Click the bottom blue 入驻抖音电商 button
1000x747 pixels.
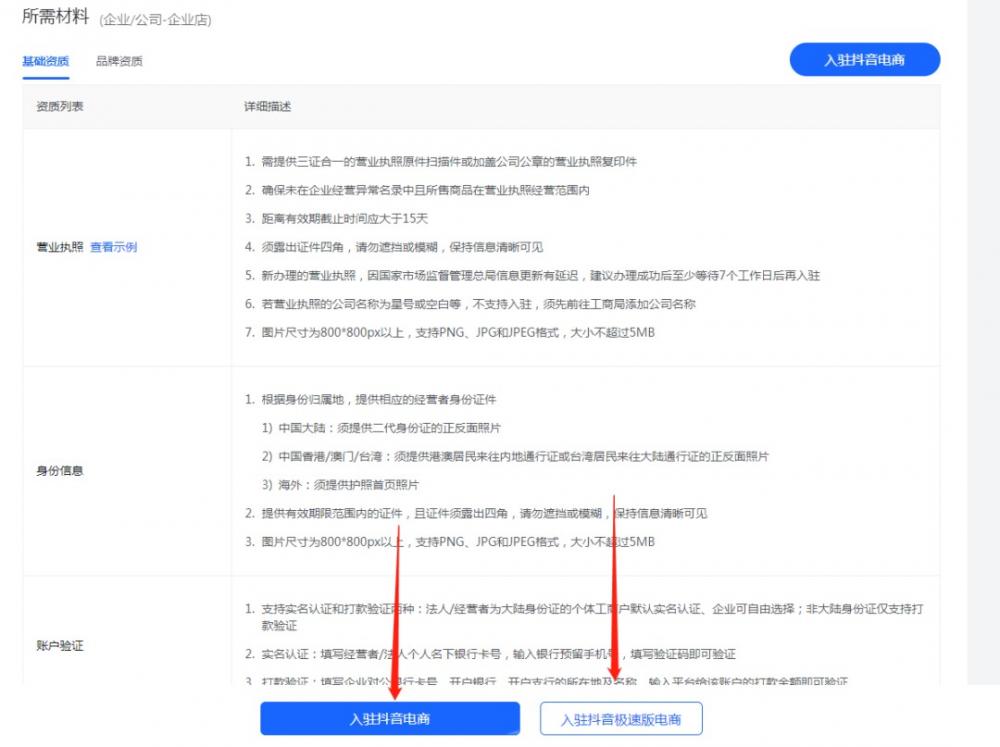coord(390,719)
